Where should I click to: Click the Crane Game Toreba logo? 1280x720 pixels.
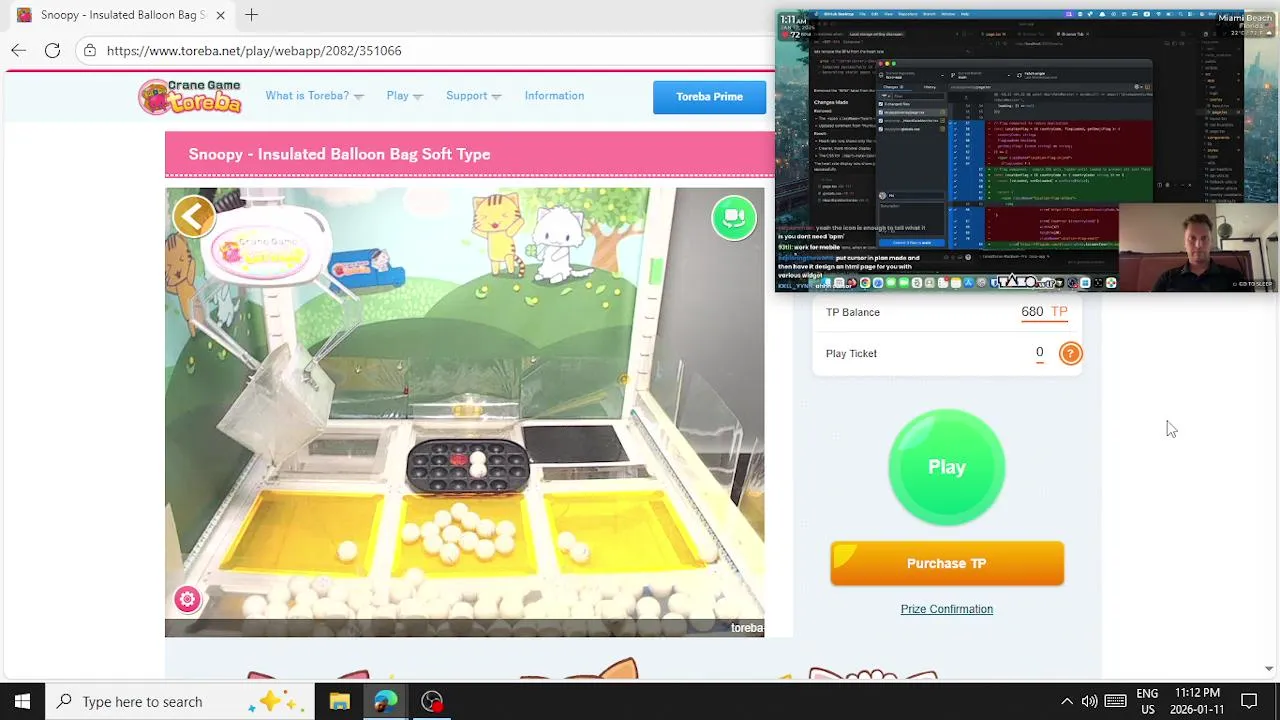tap(191, 96)
